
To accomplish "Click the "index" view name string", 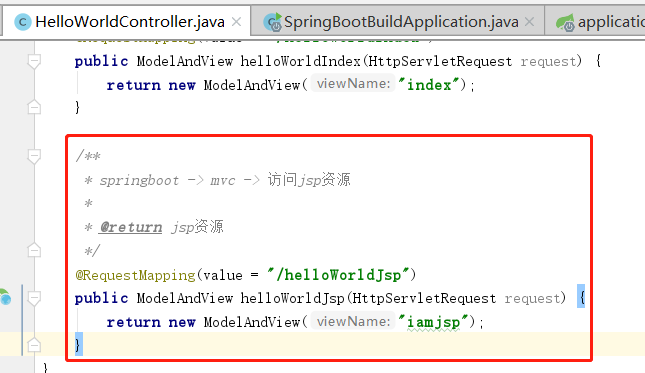I will [x=429, y=85].
